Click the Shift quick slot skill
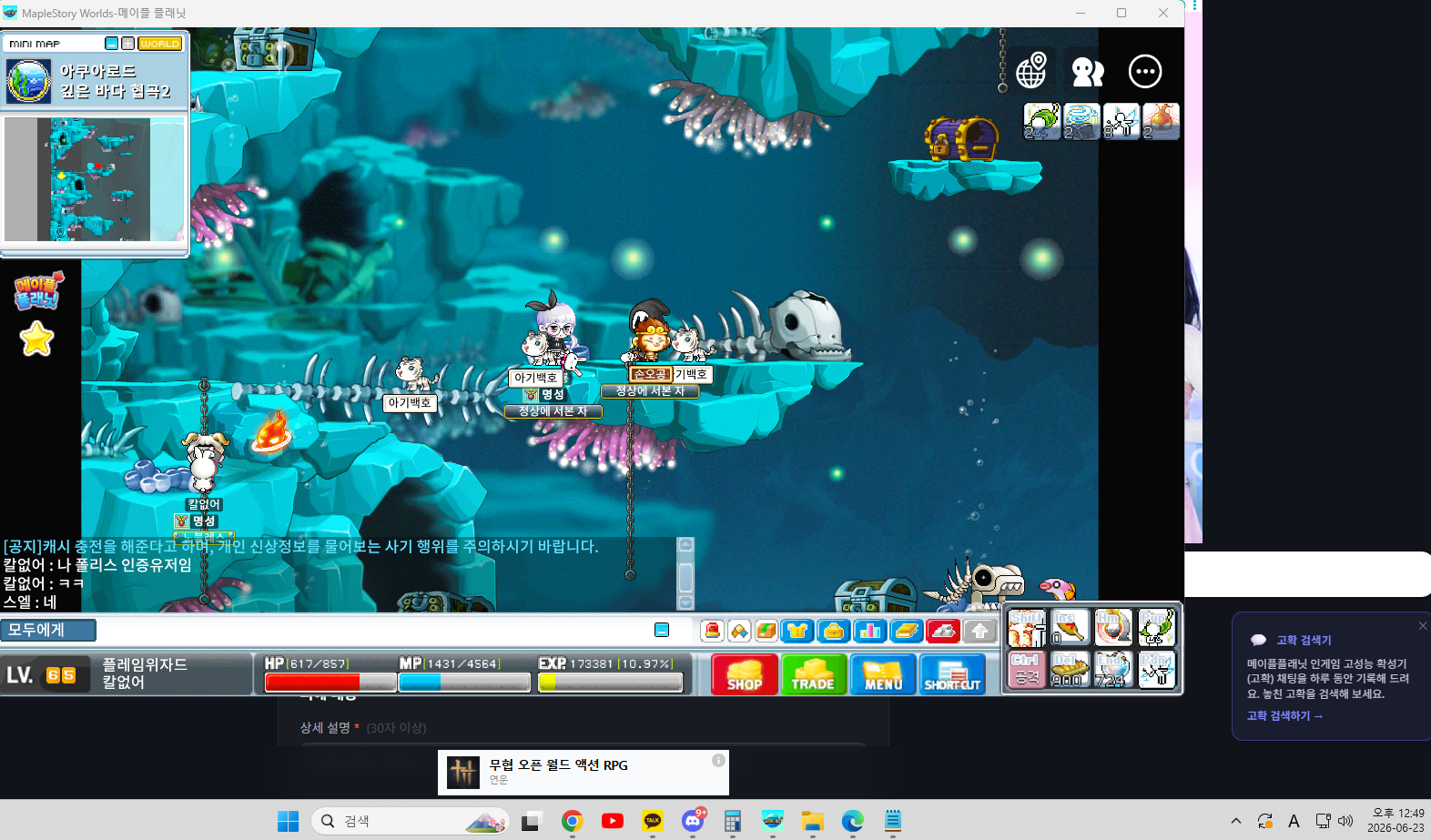Screen dimensions: 1431x840 tap(1027, 628)
